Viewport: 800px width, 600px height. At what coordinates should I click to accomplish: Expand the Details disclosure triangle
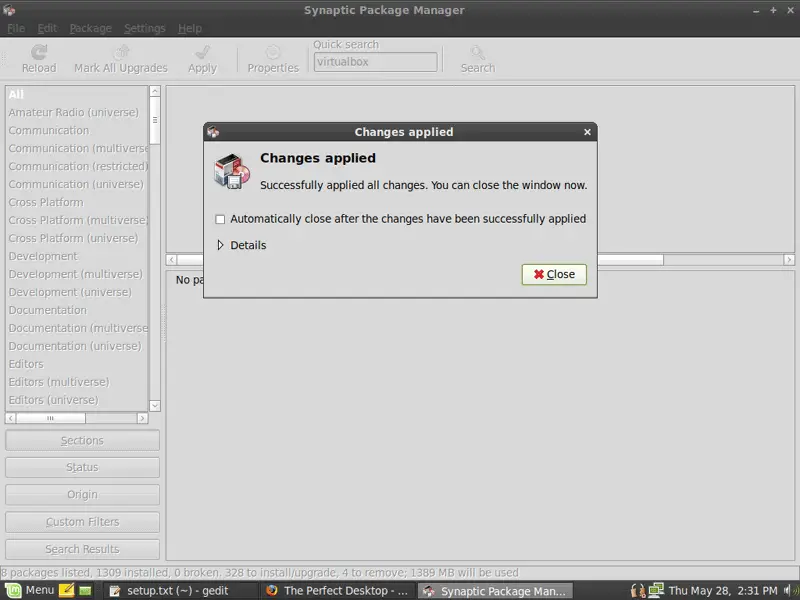[x=220, y=245]
